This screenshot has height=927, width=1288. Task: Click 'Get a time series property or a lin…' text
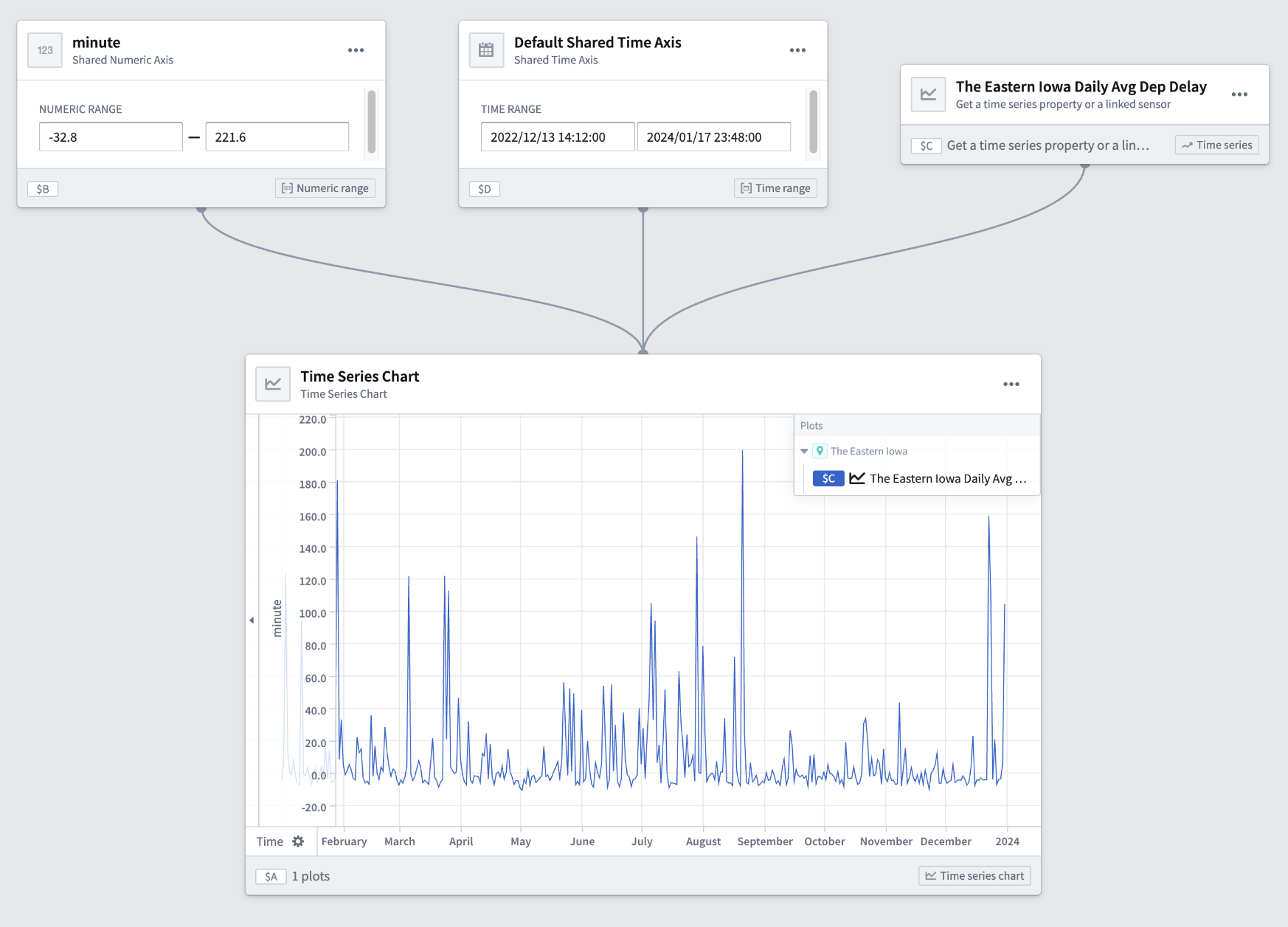tap(1048, 145)
